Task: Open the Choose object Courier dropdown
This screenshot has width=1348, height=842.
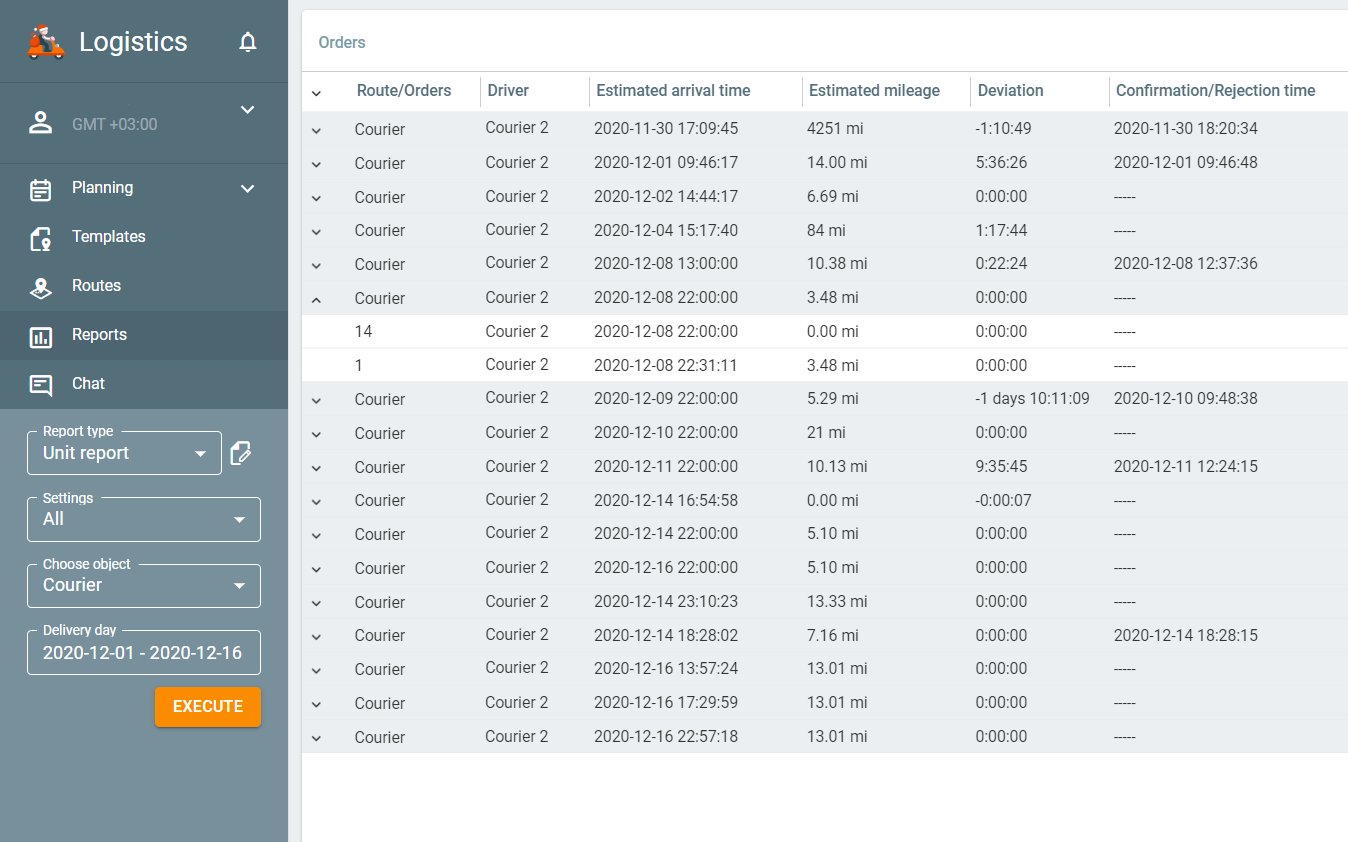Action: pyautogui.click(x=144, y=586)
